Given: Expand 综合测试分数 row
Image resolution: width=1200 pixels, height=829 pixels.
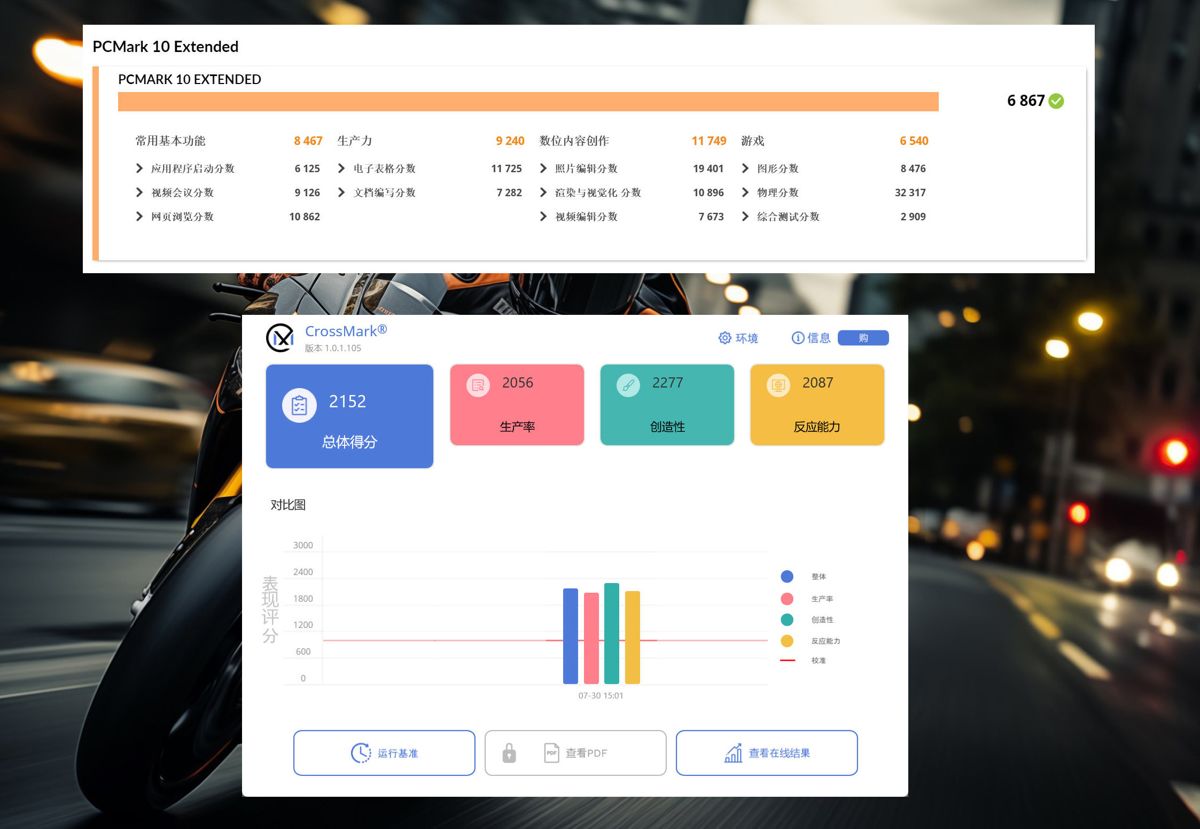Looking at the screenshot, I should point(746,217).
